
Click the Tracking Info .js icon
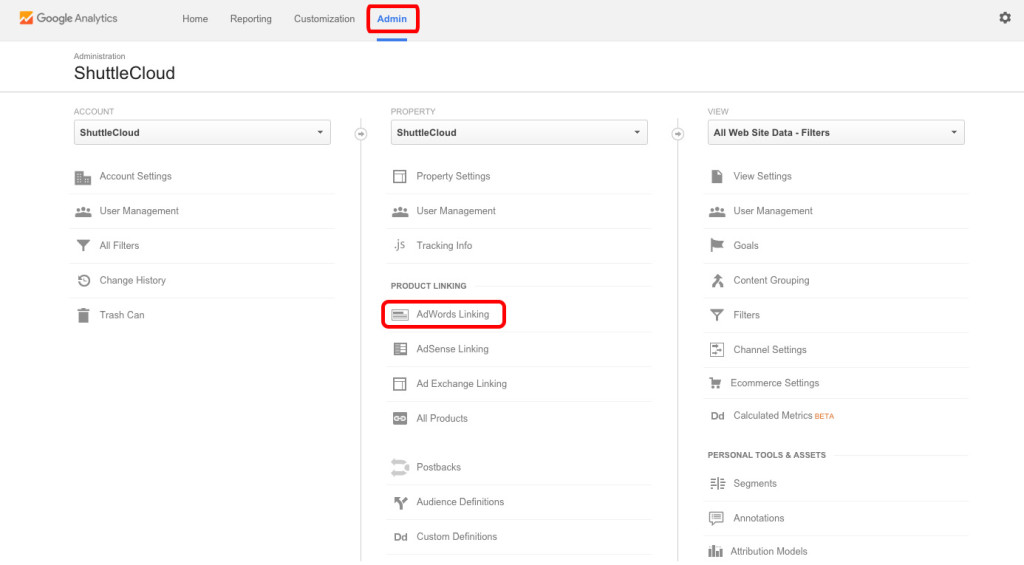(x=400, y=245)
